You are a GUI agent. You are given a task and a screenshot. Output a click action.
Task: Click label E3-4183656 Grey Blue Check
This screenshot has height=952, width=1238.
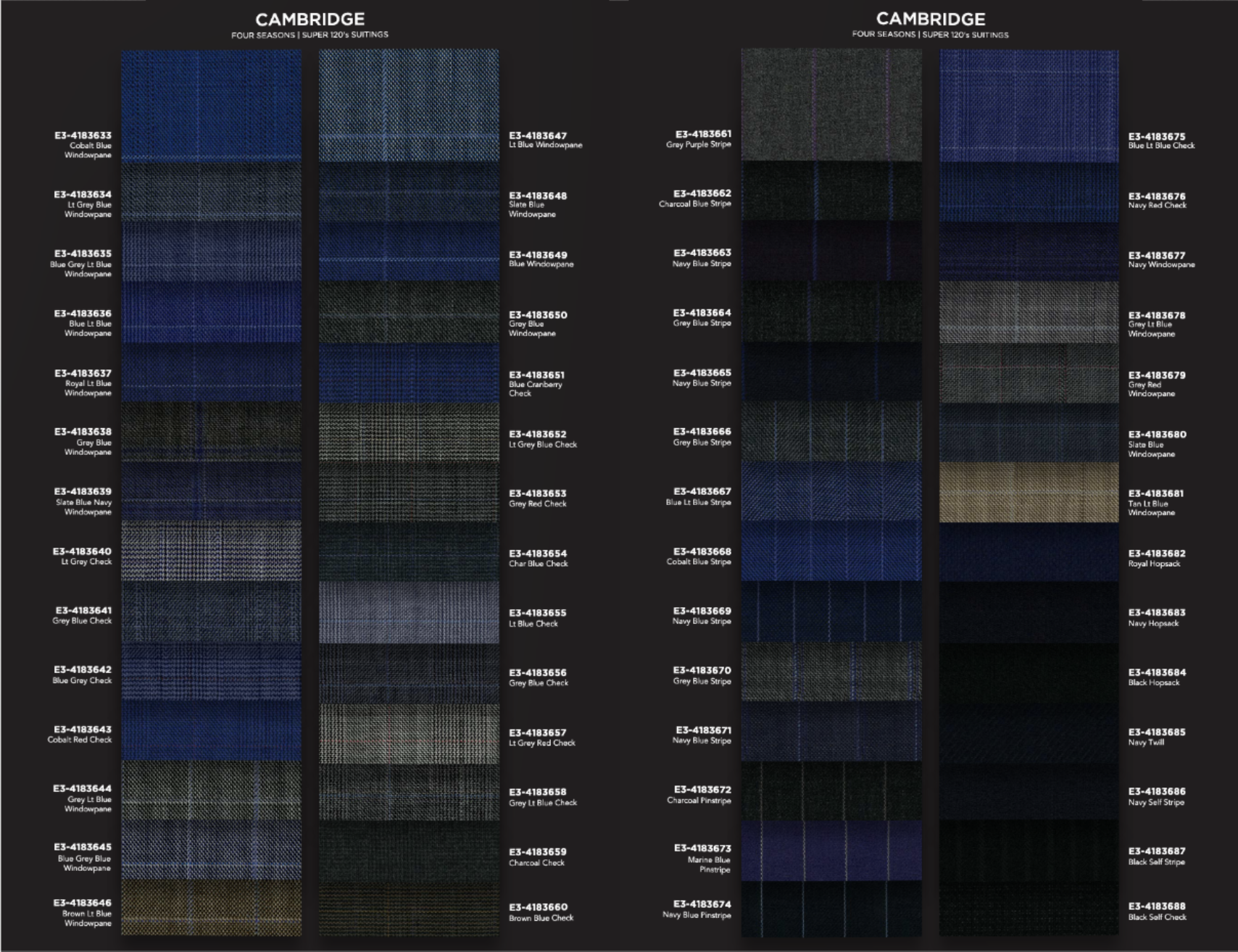(x=539, y=677)
